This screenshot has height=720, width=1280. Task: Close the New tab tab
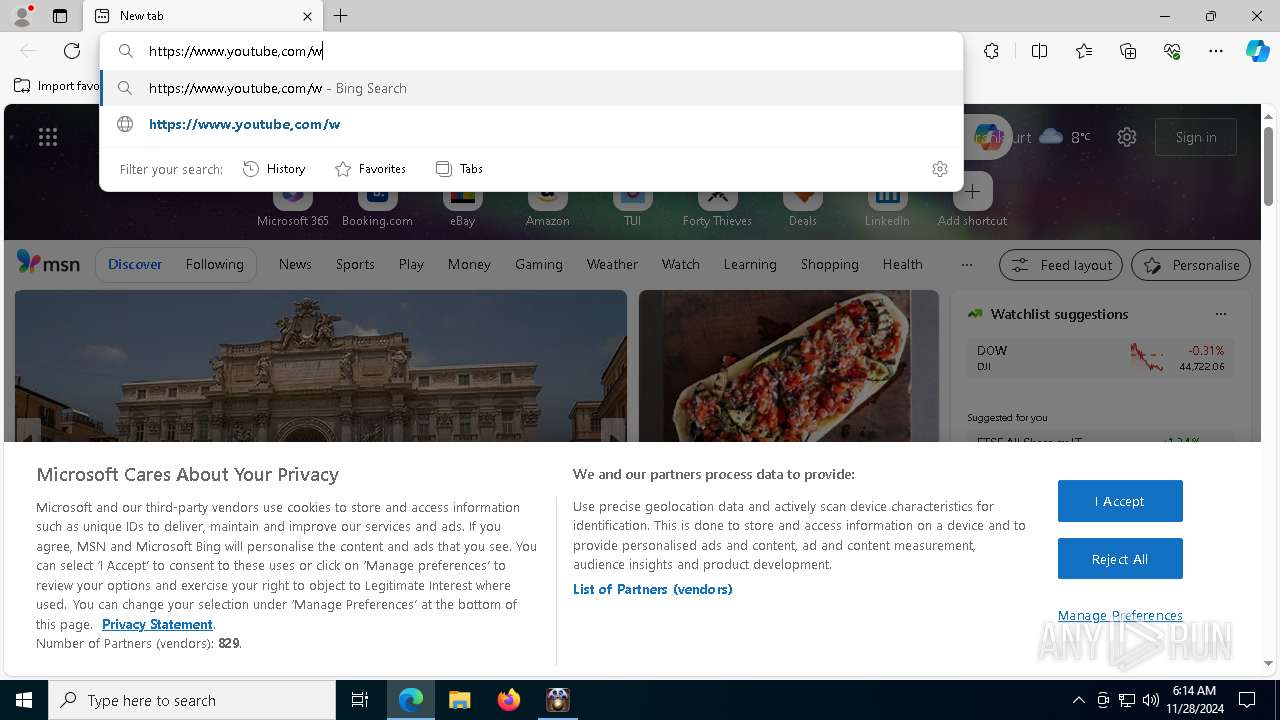307,16
